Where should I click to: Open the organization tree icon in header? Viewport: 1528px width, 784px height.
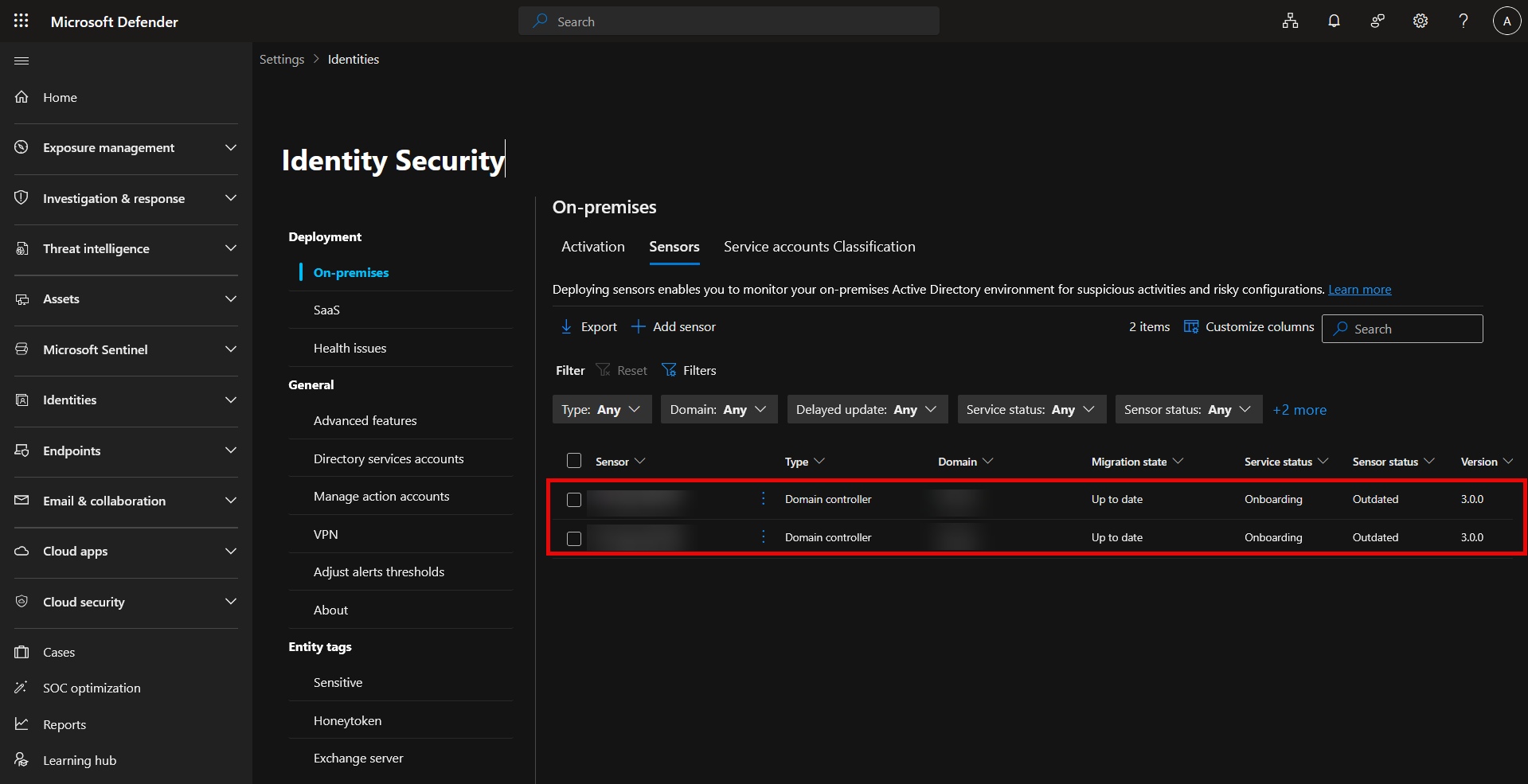(1290, 21)
